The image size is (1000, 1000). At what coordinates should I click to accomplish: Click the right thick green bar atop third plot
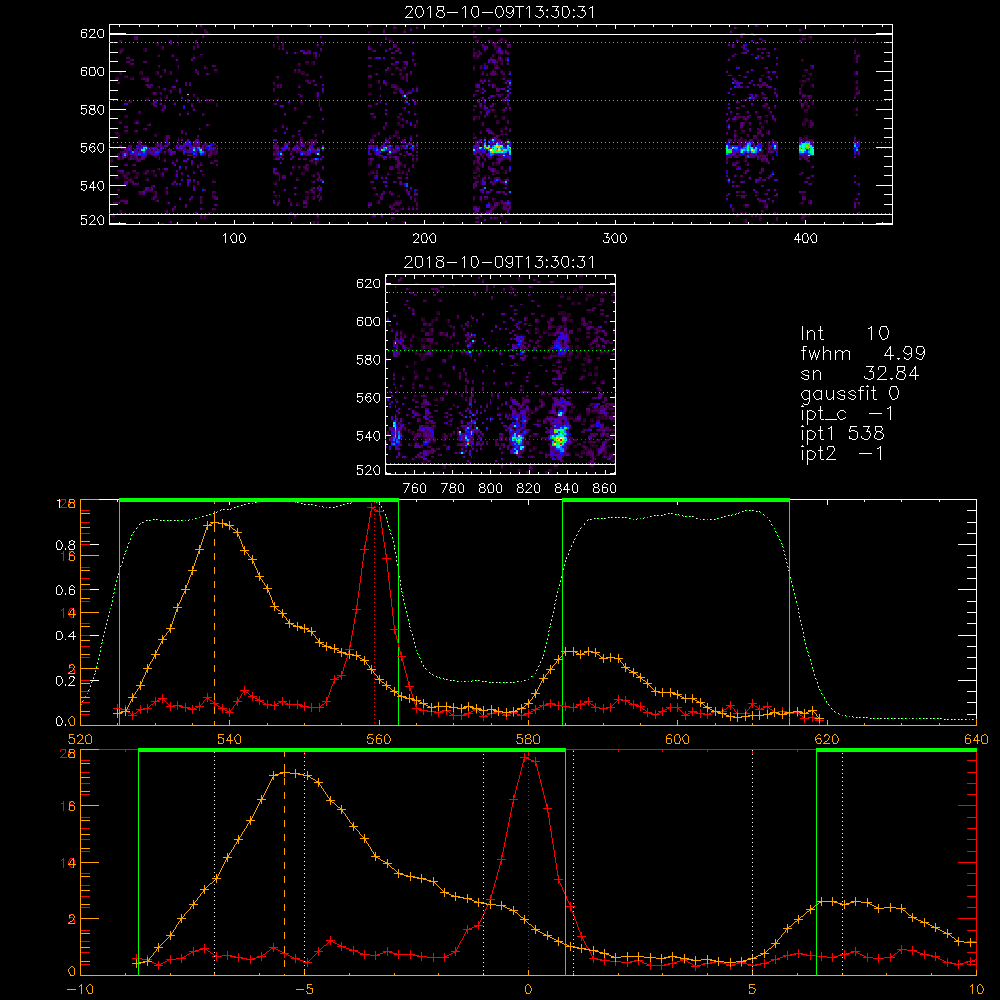[676, 500]
